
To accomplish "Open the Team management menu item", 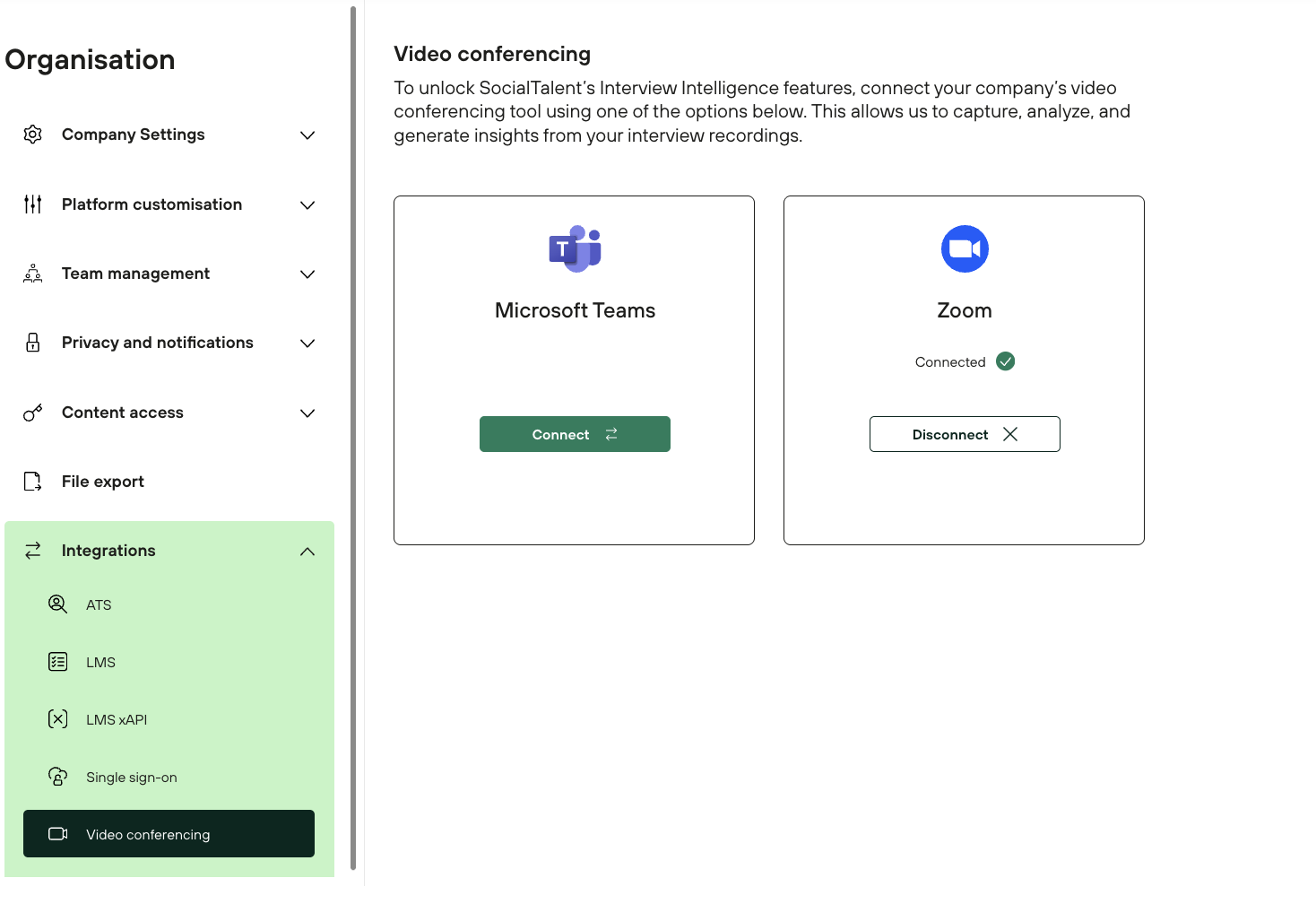I will (x=169, y=274).
